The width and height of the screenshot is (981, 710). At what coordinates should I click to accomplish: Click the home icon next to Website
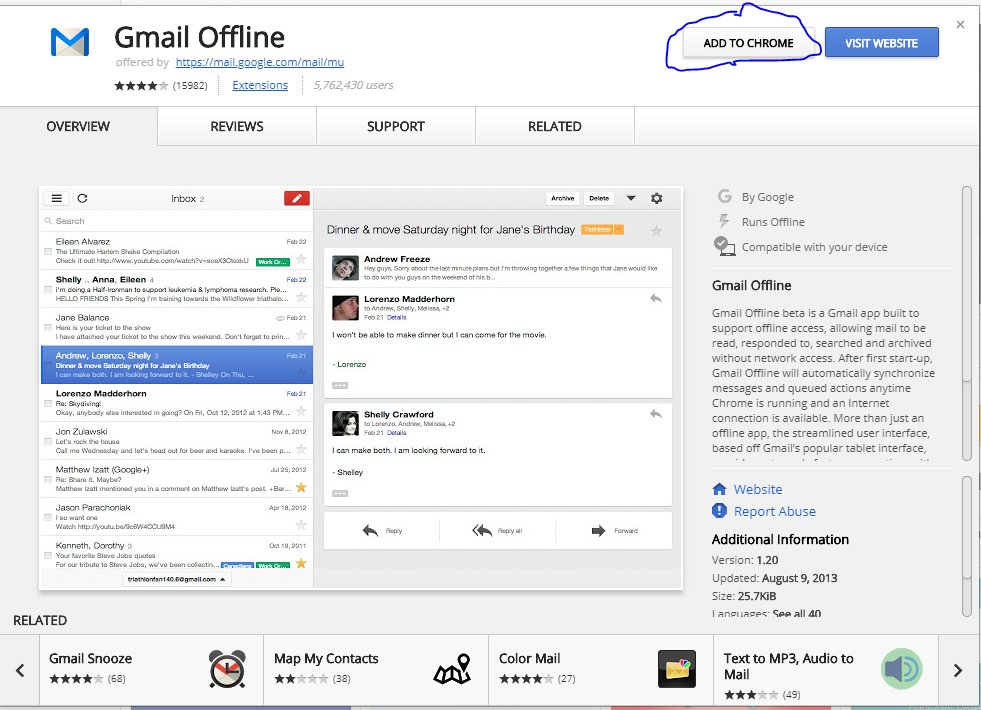tap(719, 489)
